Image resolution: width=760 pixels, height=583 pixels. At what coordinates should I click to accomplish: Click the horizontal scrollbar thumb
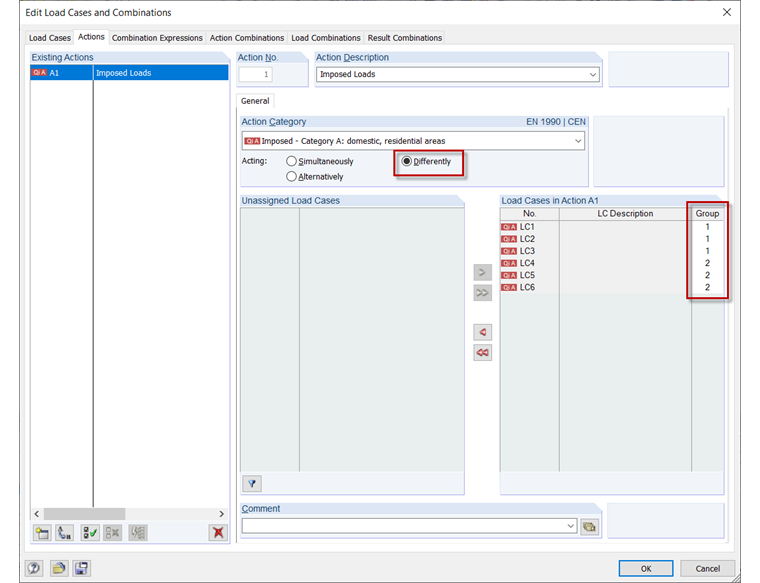84,514
